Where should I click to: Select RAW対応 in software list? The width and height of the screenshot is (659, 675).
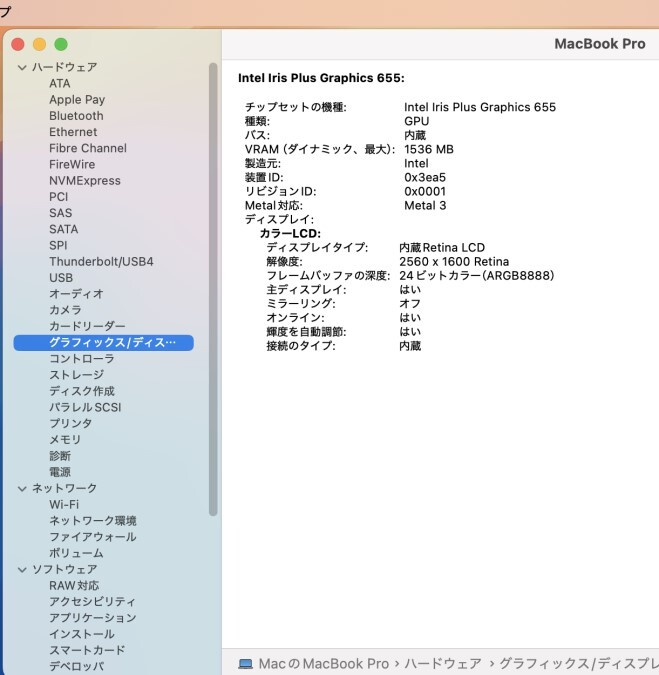pyautogui.click(x=74, y=585)
